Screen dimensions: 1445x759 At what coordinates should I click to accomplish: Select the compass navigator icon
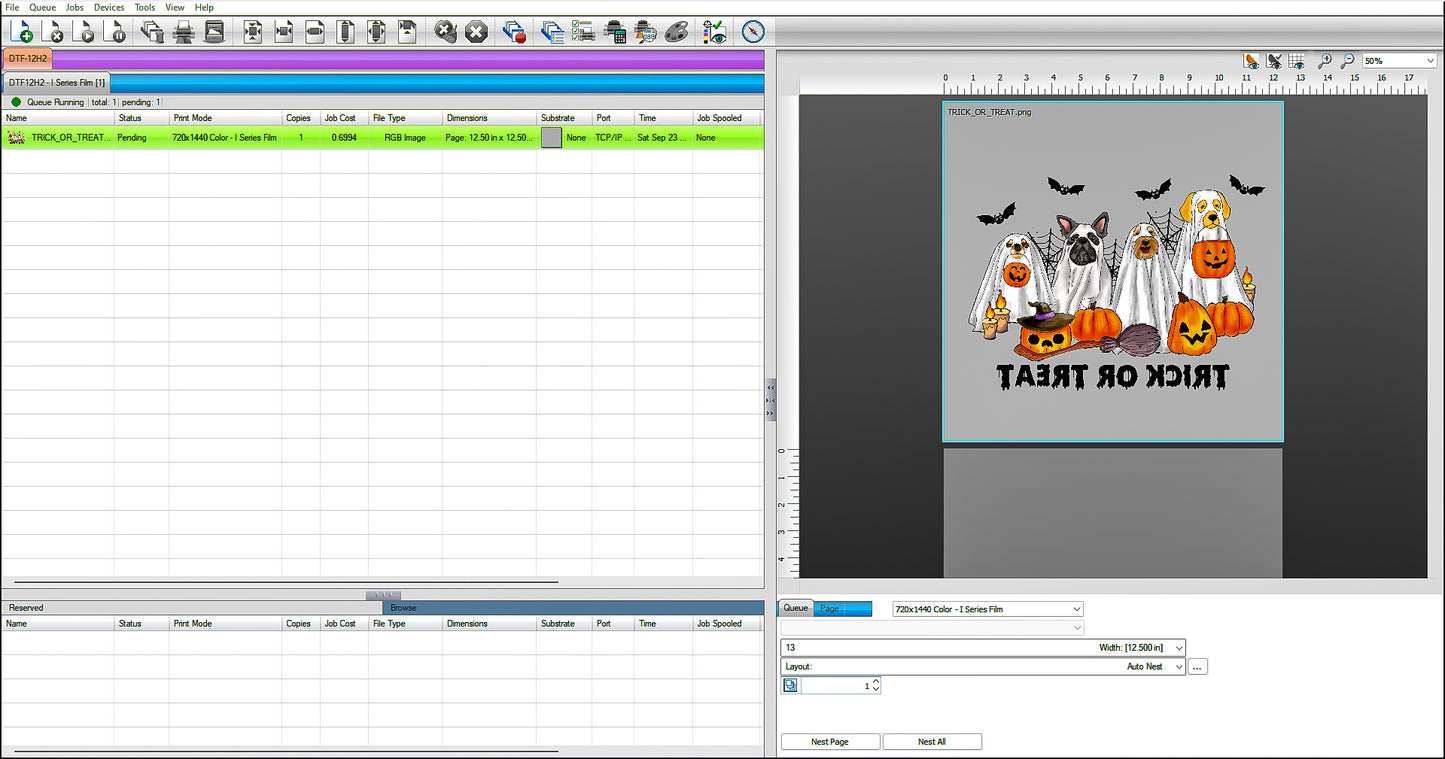point(753,31)
